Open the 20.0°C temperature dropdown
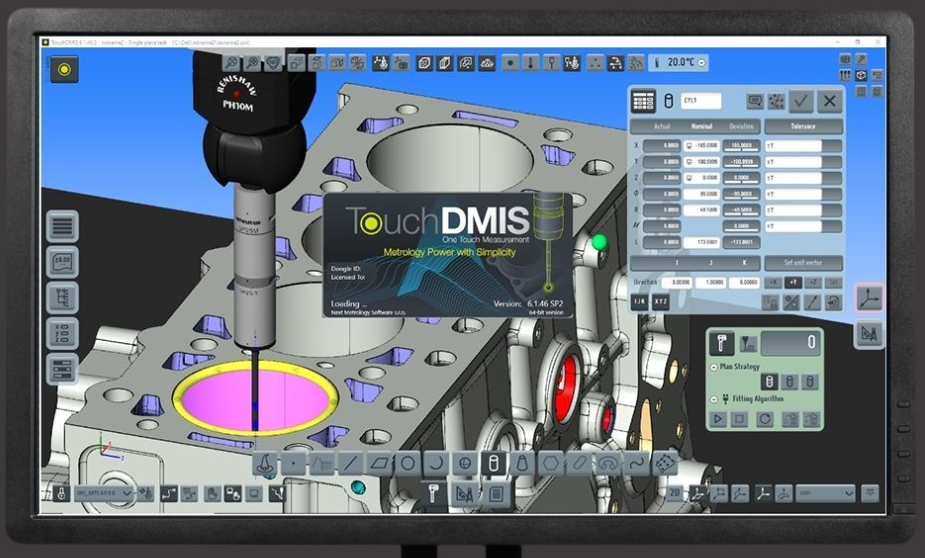Viewport: 925px width, 558px height. tap(680, 63)
